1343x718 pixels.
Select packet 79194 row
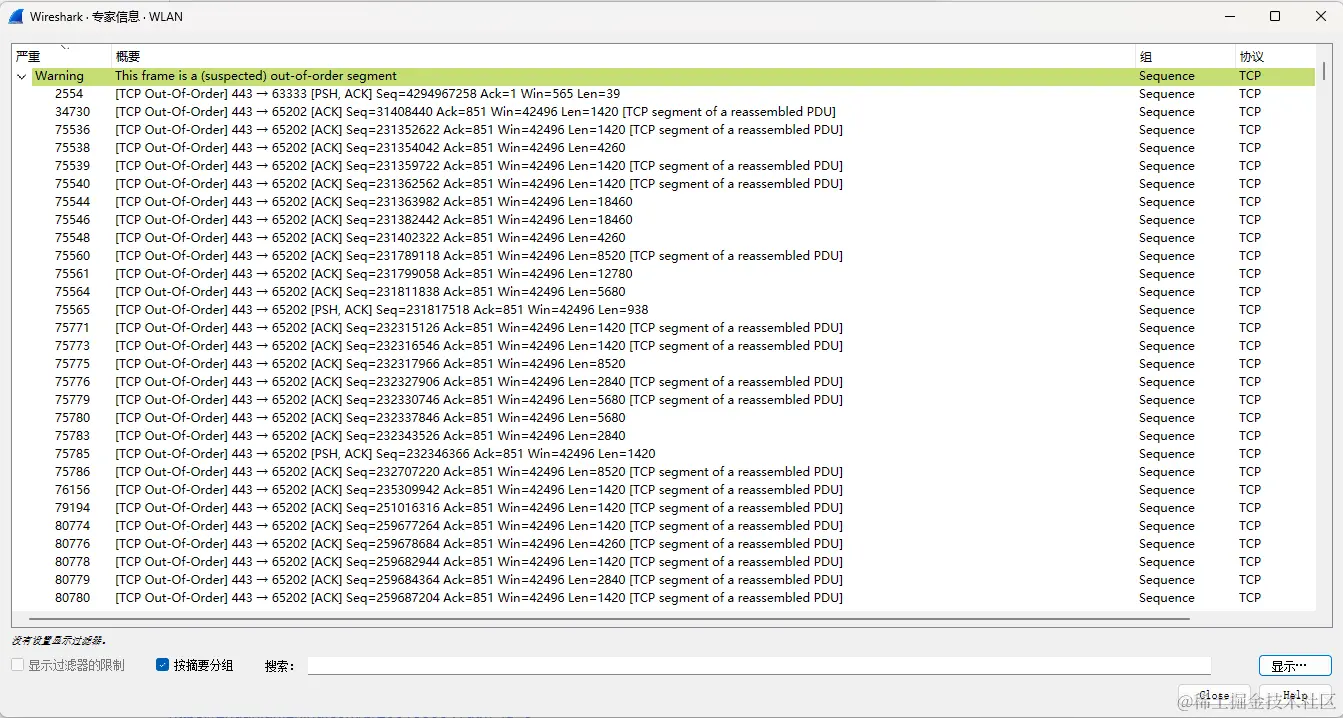pyautogui.click(x=663, y=508)
